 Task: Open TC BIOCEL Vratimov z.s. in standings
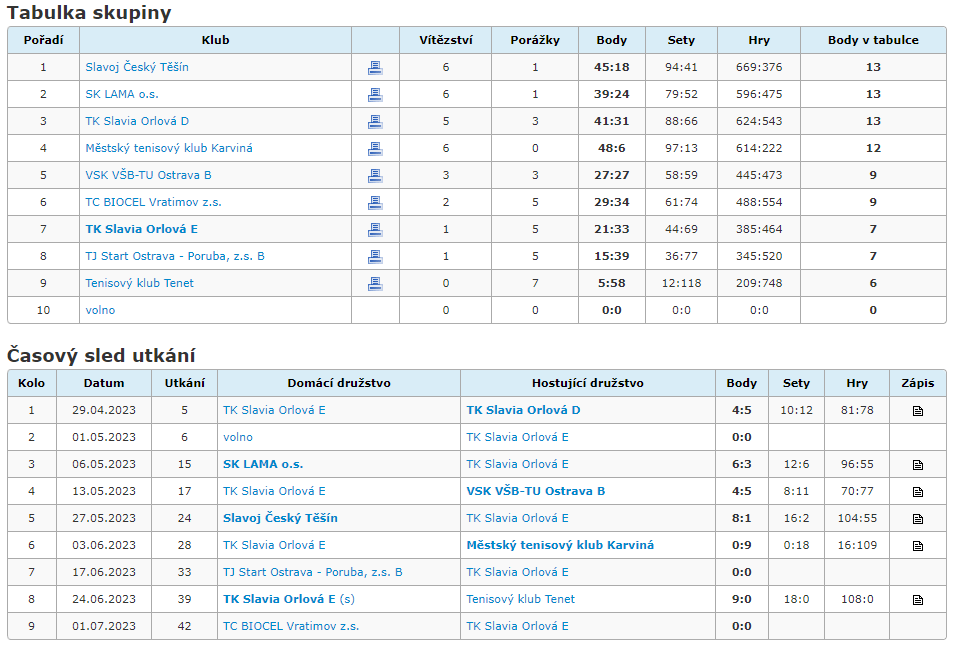(153, 202)
